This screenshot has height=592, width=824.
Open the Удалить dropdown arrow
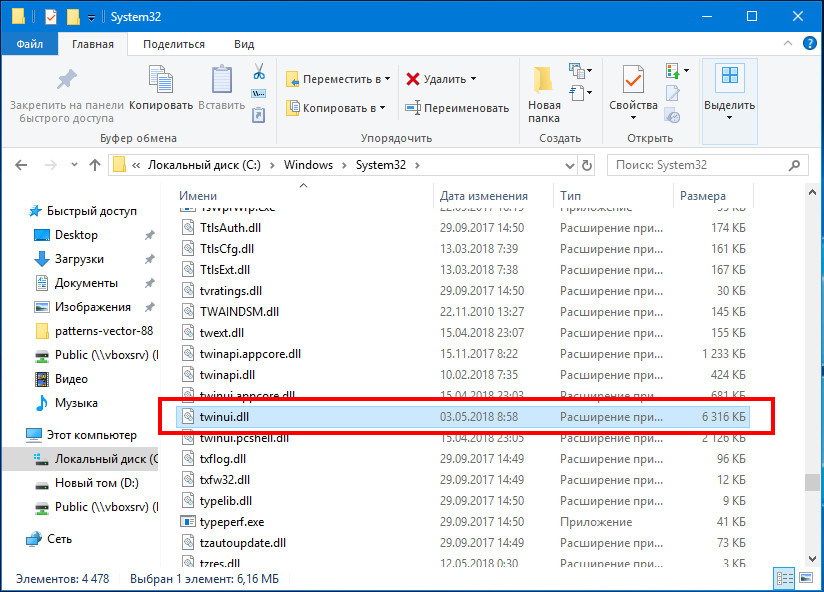tap(473, 79)
